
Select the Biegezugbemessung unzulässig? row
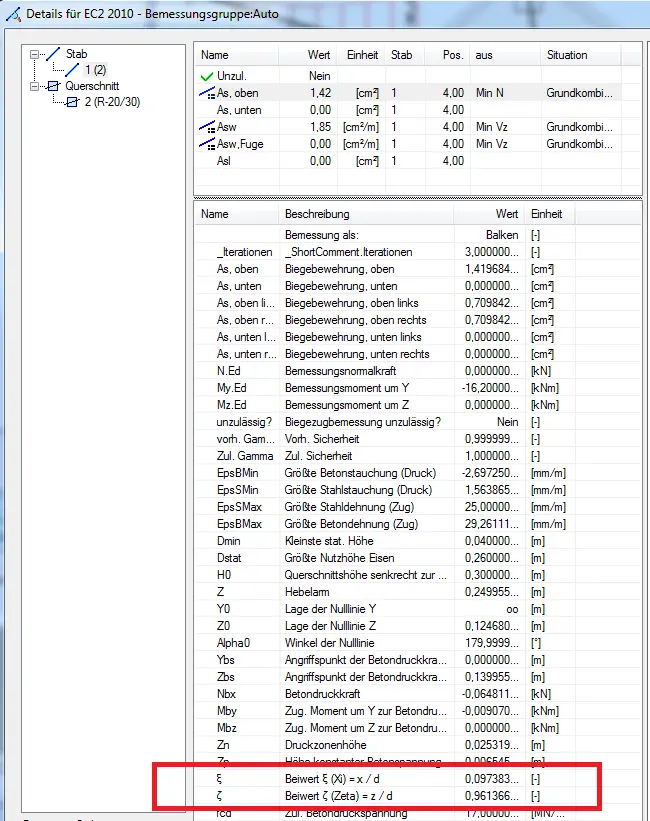point(385,422)
